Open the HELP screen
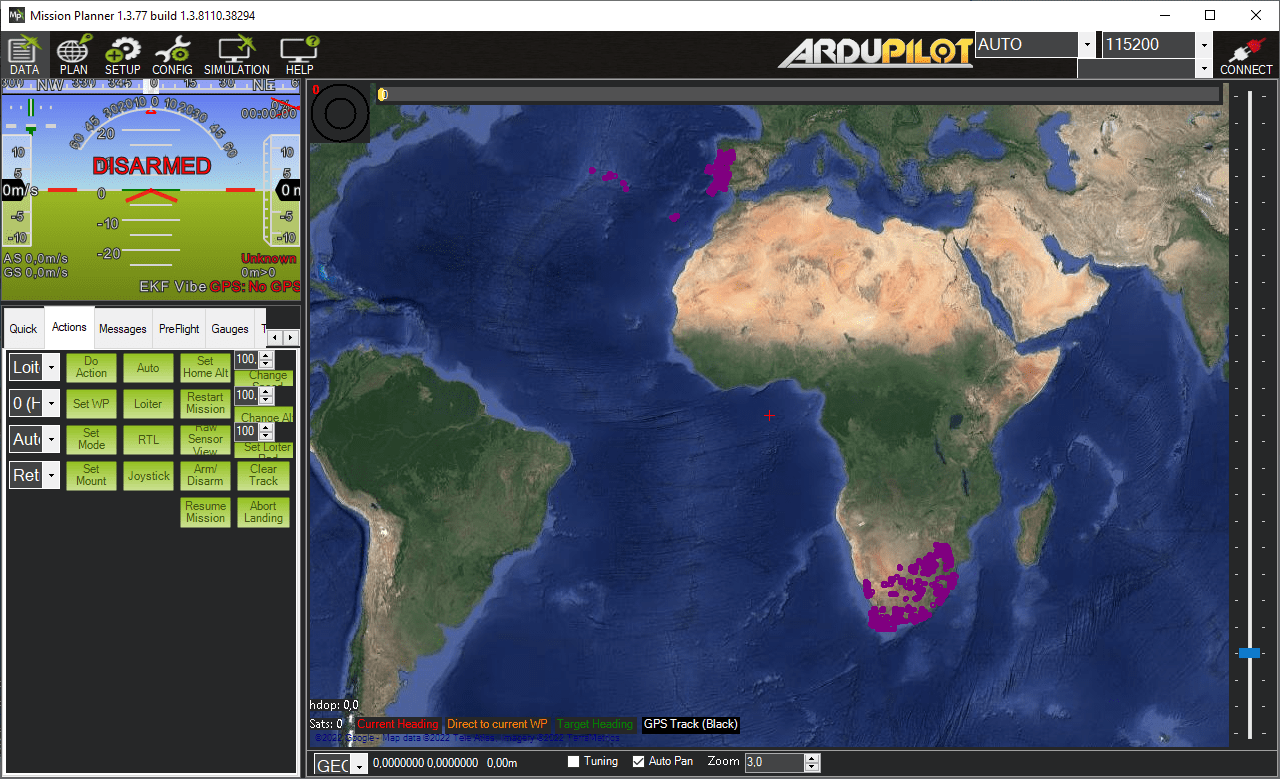This screenshot has width=1280, height=779. pos(299,55)
